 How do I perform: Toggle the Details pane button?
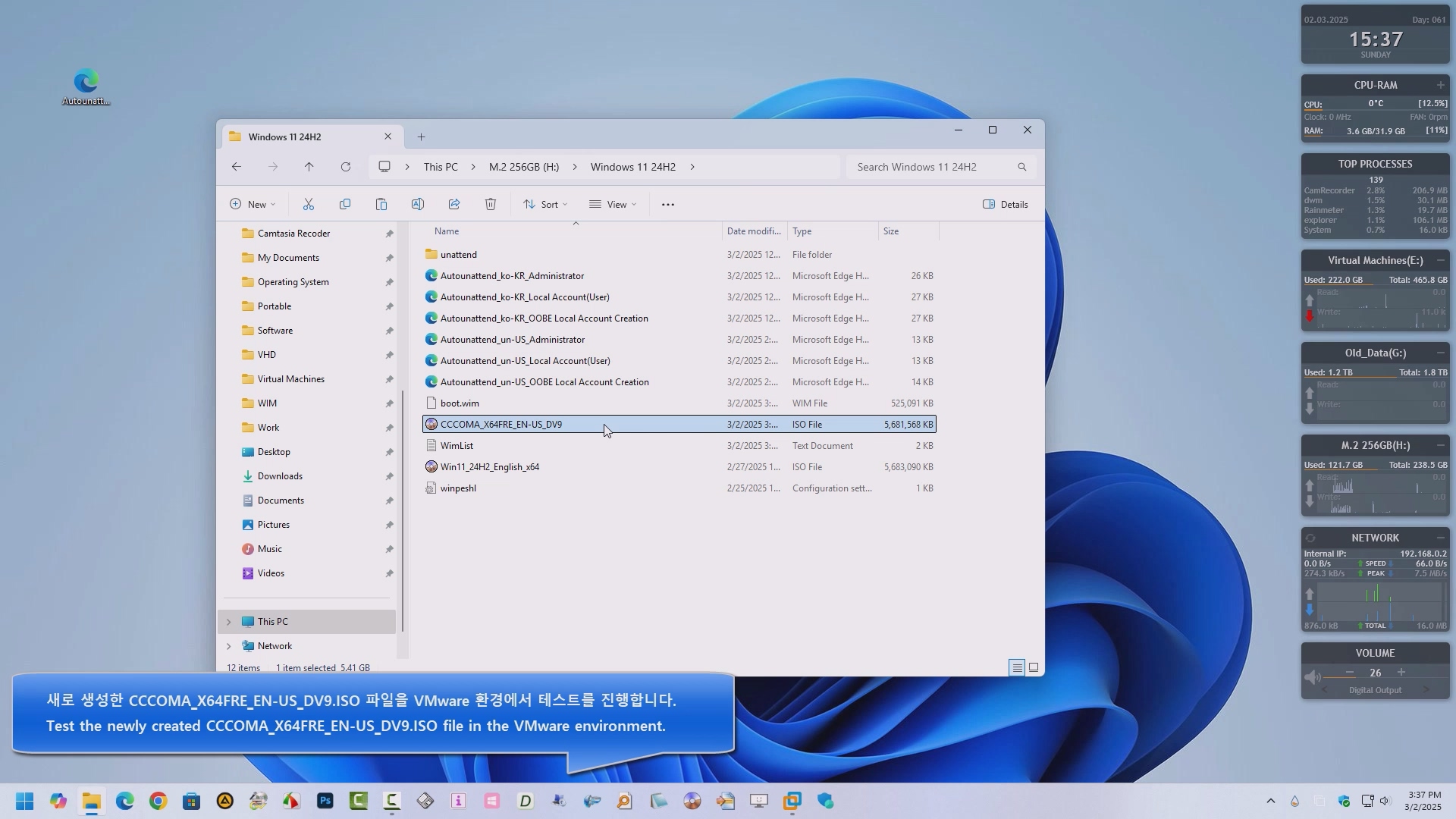click(x=1006, y=204)
